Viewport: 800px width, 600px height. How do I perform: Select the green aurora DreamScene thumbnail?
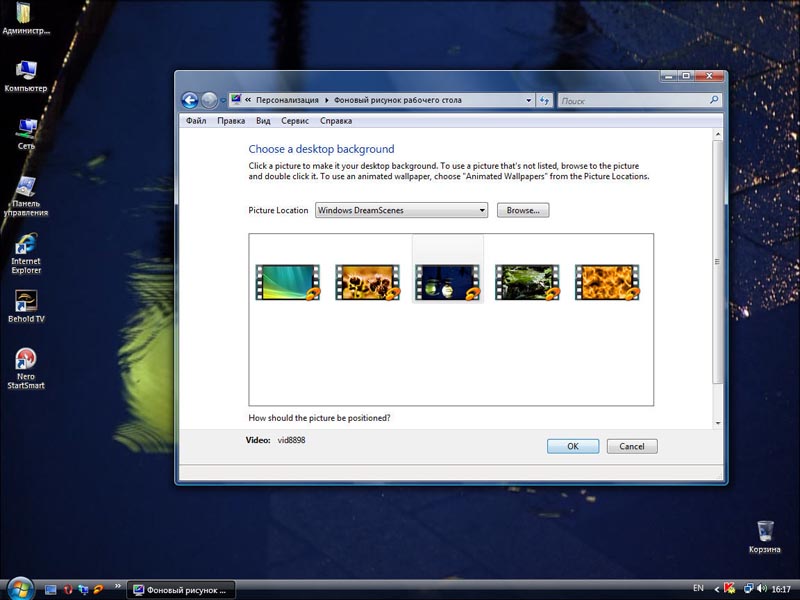[x=287, y=282]
